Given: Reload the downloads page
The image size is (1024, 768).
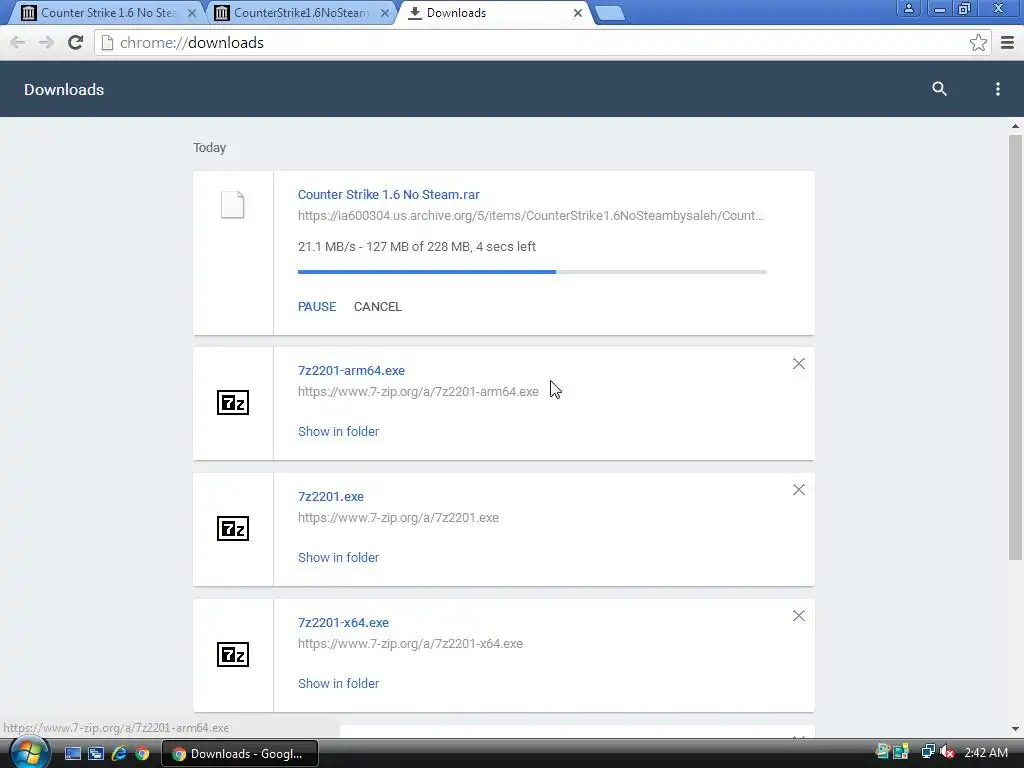Looking at the screenshot, I should 76,42.
